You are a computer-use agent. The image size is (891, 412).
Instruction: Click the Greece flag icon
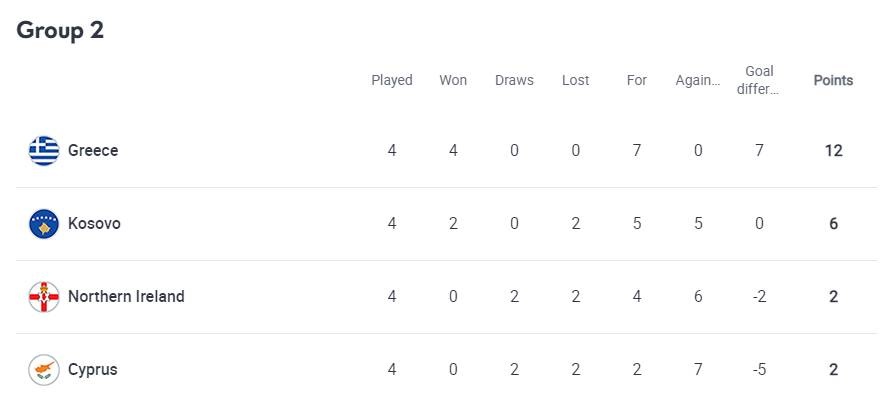44,151
